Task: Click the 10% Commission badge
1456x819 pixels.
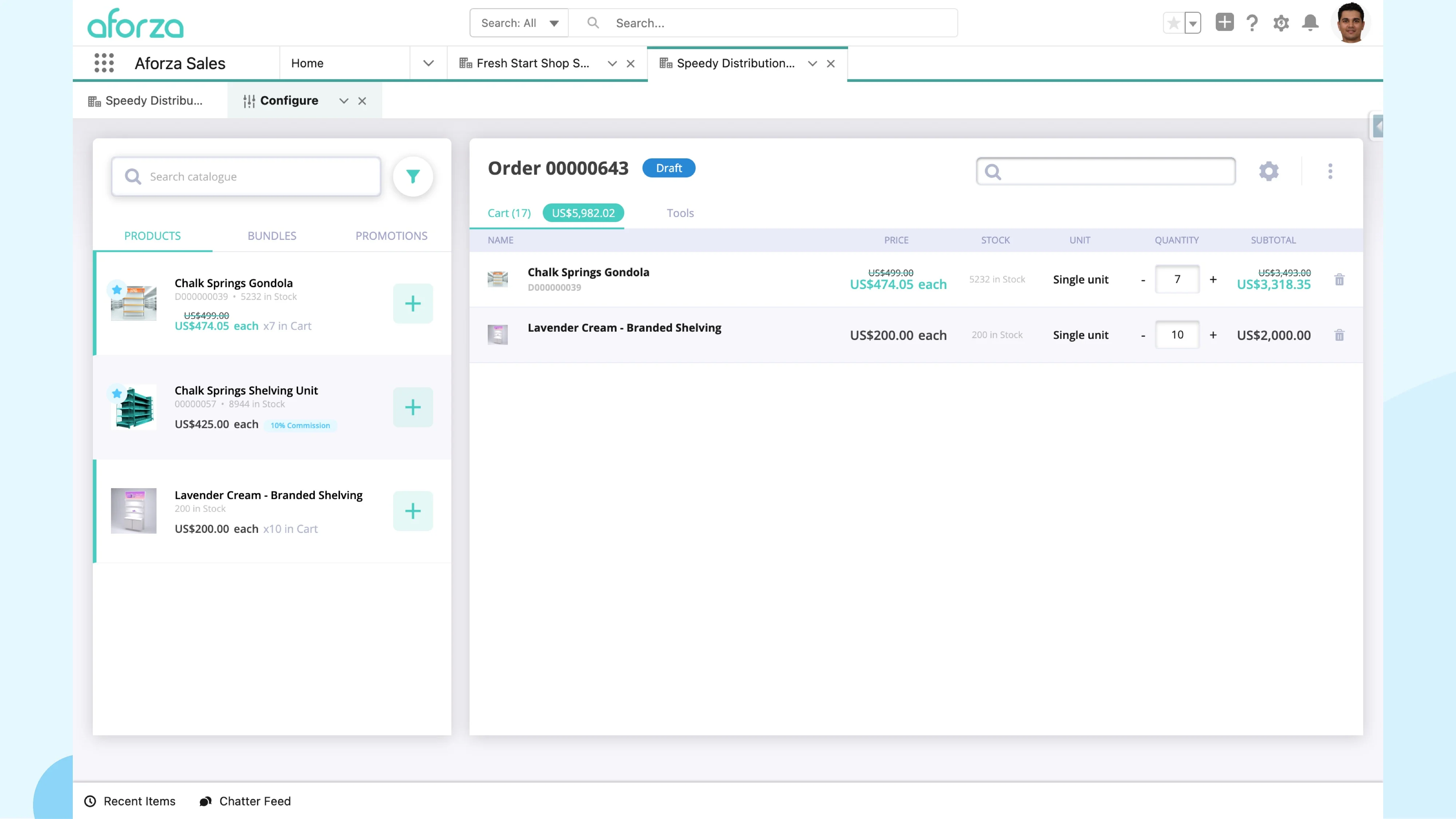Action: point(300,426)
